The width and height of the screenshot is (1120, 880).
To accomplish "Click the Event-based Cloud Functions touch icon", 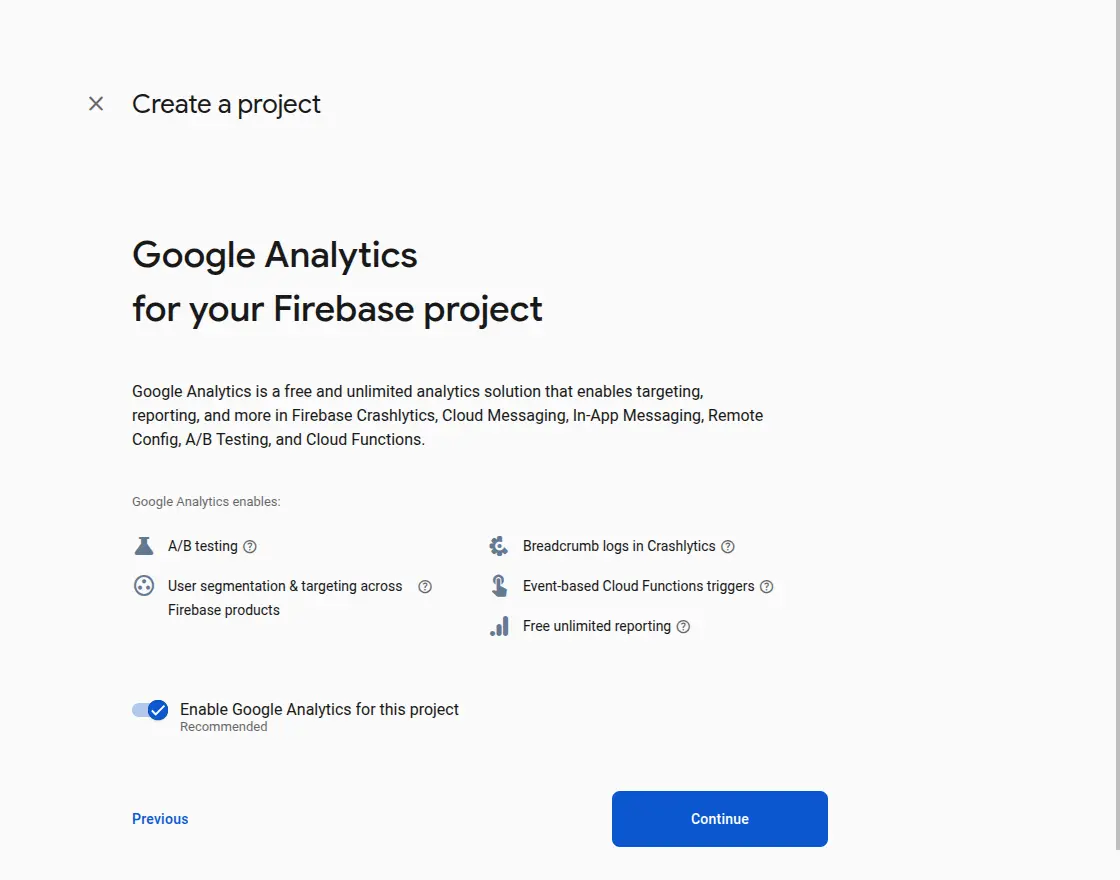I will coord(499,586).
